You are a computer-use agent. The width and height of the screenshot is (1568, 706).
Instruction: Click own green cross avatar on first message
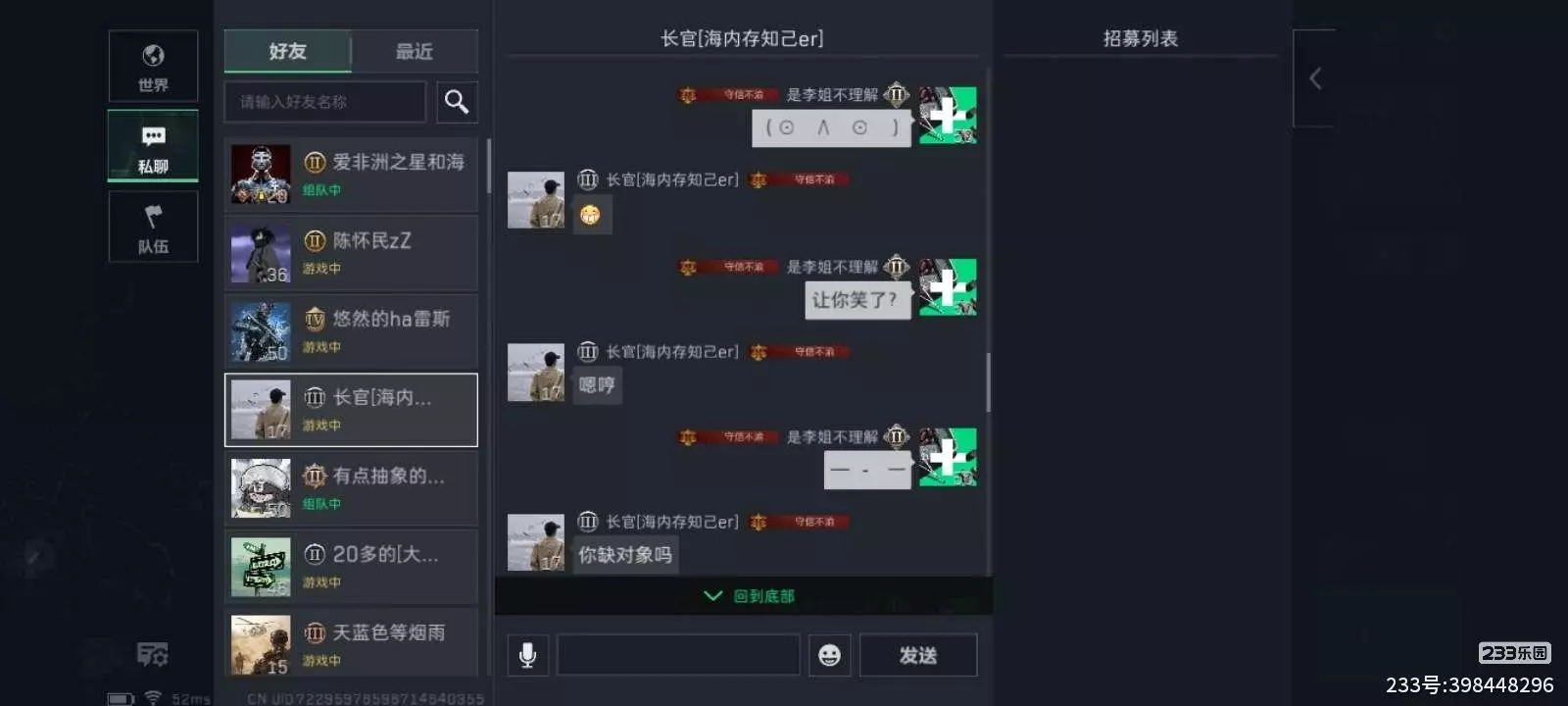pyautogui.click(x=948, y=116)
